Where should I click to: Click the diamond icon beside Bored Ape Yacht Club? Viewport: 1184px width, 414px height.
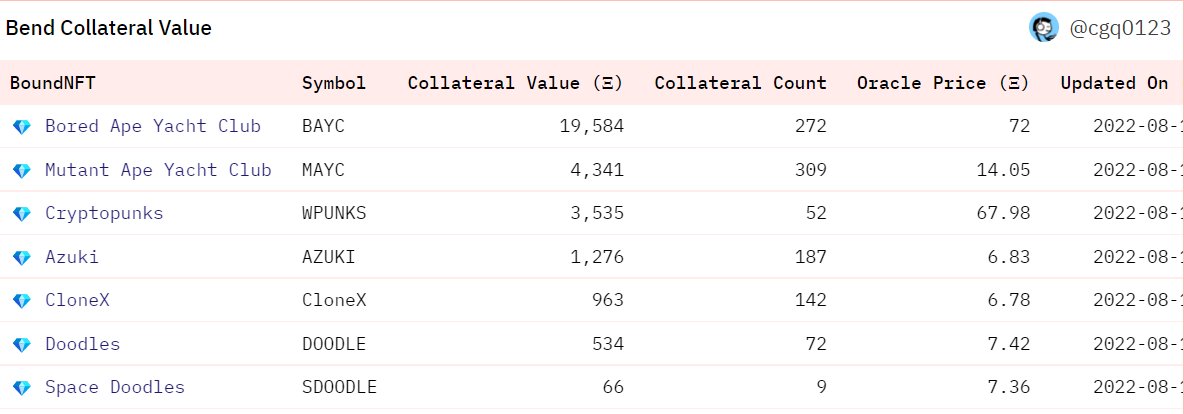coord(22,127)
